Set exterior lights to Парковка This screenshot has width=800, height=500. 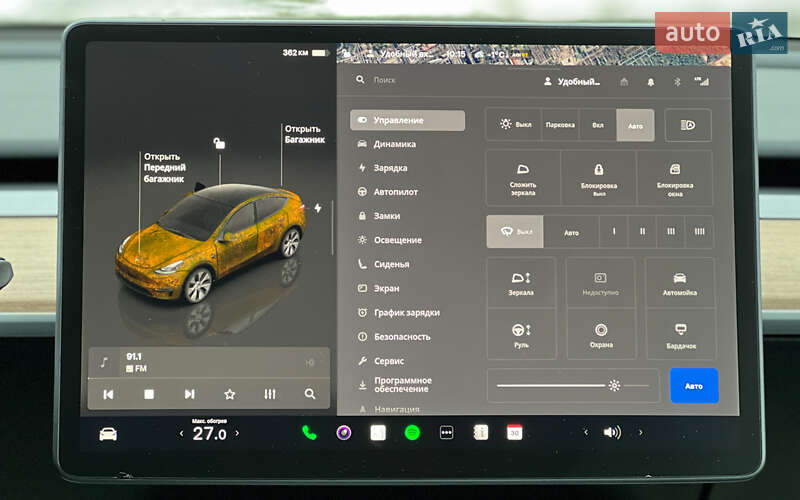point(560,124)
